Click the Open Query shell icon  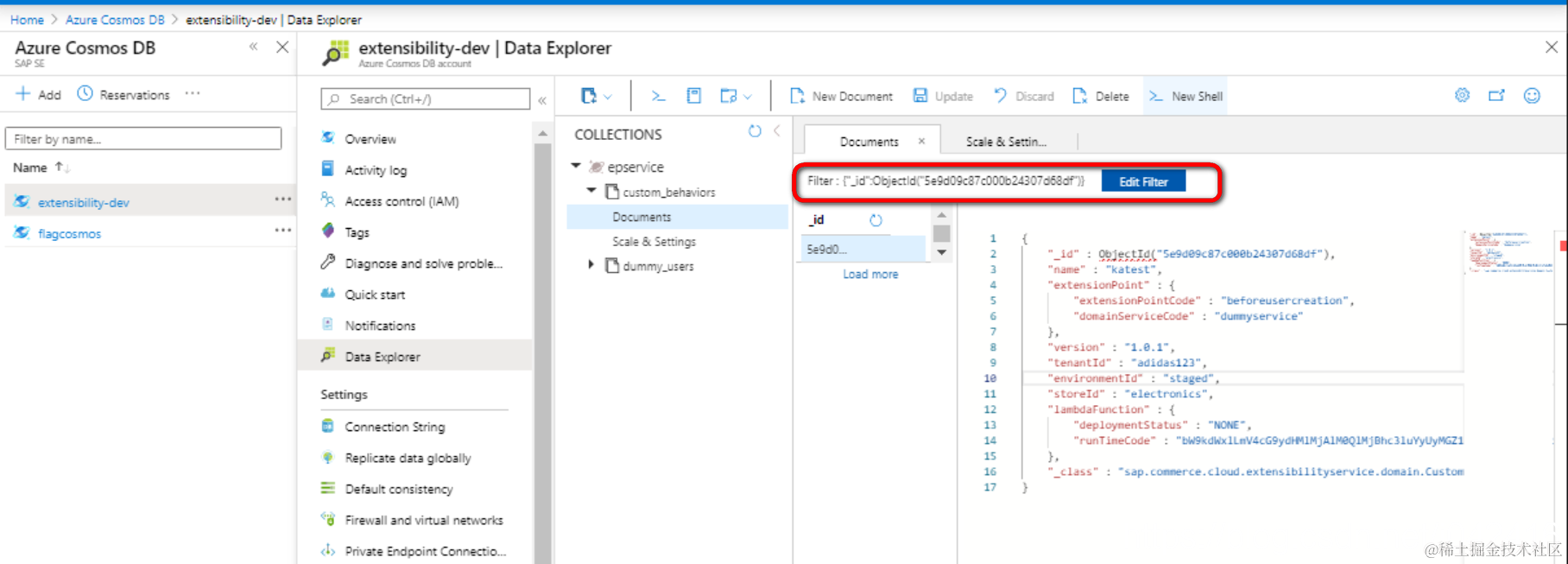click(x=658, y=96)
